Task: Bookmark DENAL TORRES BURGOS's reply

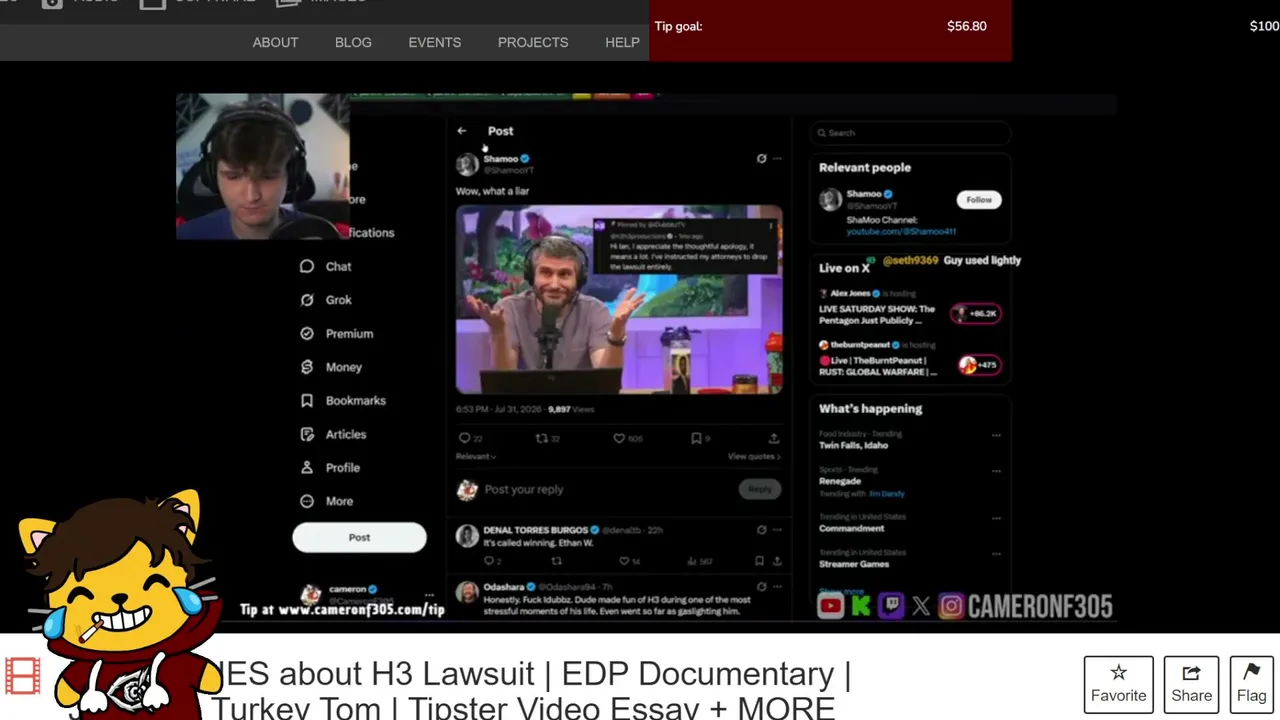Action: (759, 561)
